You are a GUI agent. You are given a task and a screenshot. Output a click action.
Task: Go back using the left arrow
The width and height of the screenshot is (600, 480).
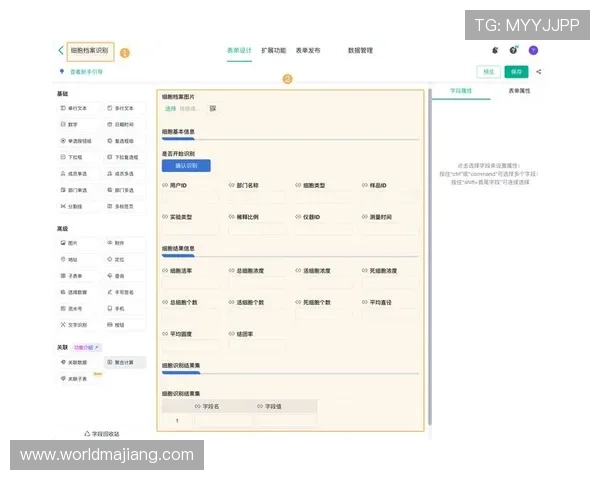pyautogui.click(x=61, y=51)
